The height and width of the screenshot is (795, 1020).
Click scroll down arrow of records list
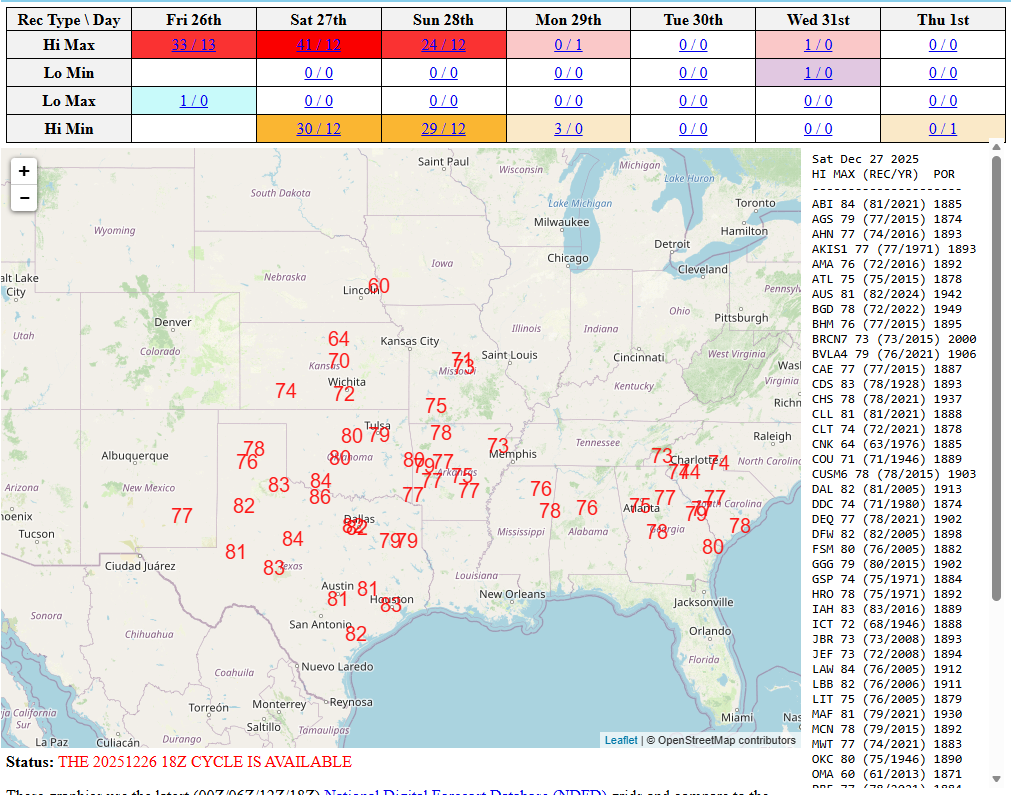coord(996,779)
